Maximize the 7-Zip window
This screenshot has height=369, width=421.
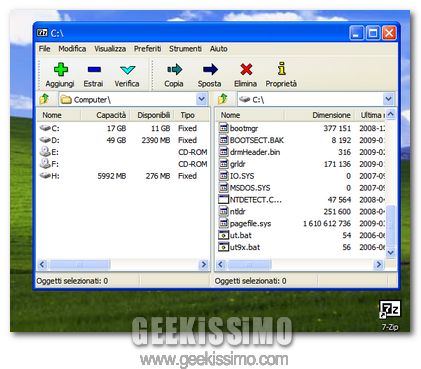pos(372,33)
